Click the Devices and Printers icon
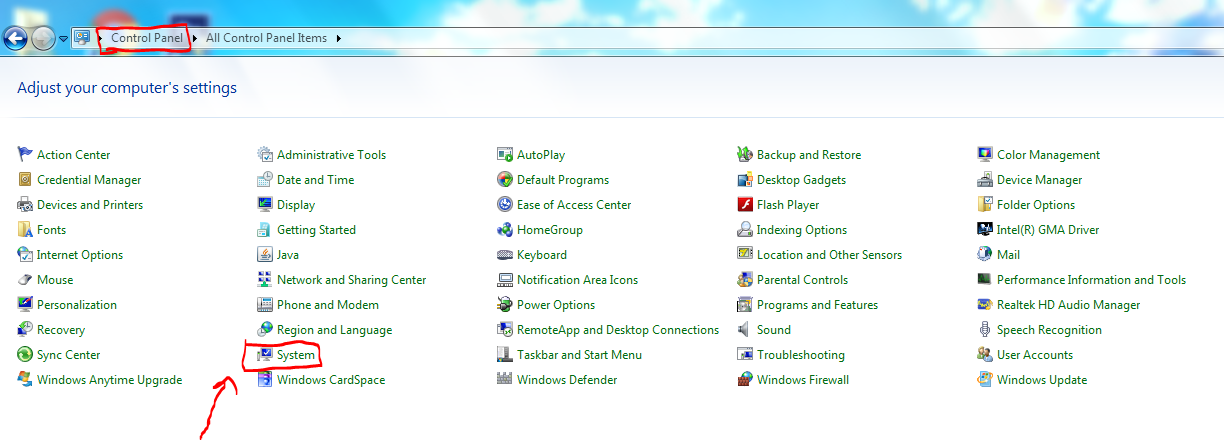The image size is (1224, 447). click(x=25, y=204)
